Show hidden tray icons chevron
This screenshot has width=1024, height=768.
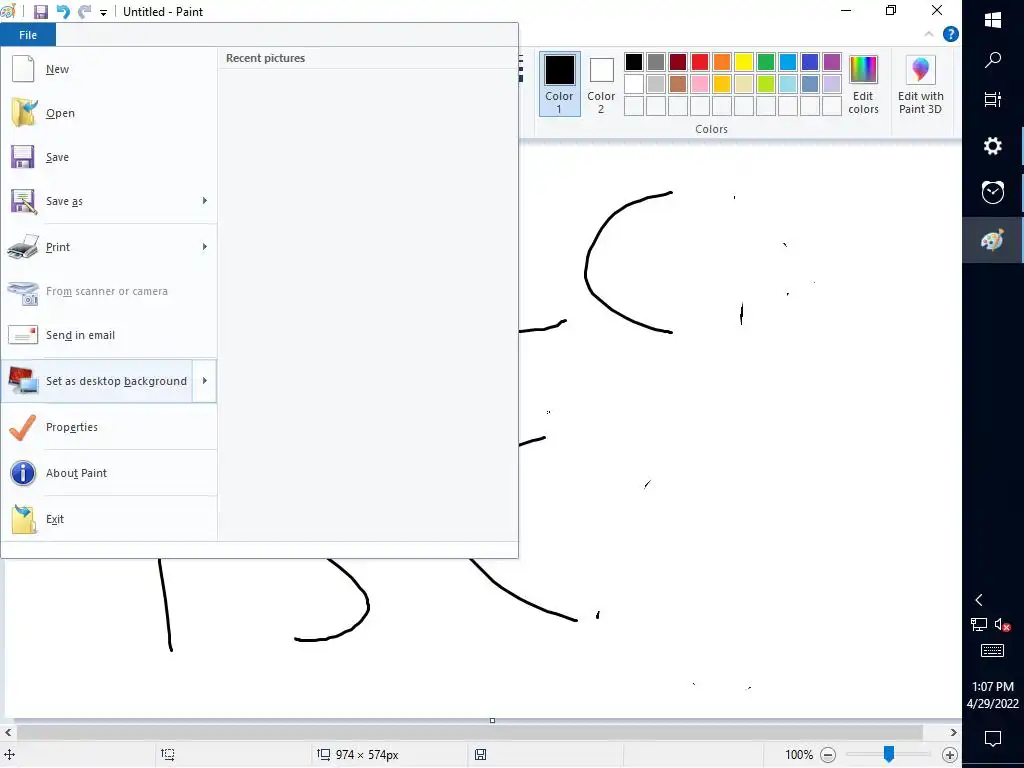point(978,600)
